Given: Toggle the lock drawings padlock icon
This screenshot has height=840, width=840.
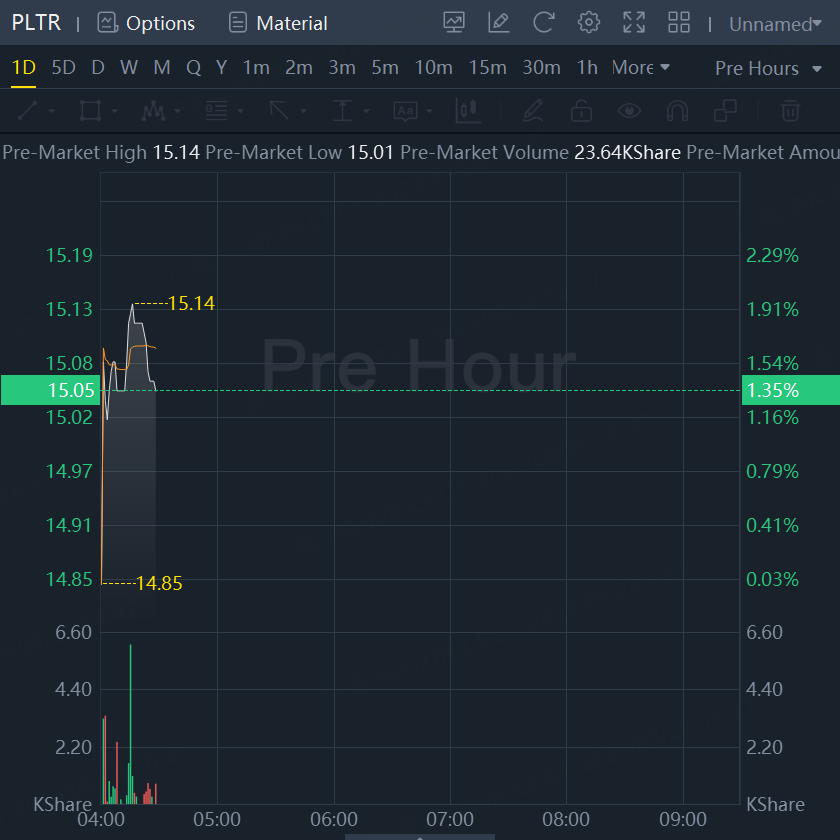Looking at the screenshot, I should point(581,111).
